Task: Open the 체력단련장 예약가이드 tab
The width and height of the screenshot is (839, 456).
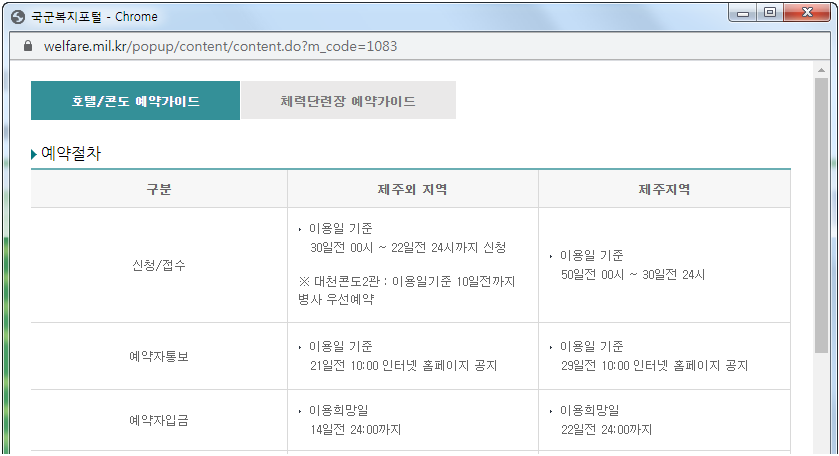Action: tap(348, 101)
